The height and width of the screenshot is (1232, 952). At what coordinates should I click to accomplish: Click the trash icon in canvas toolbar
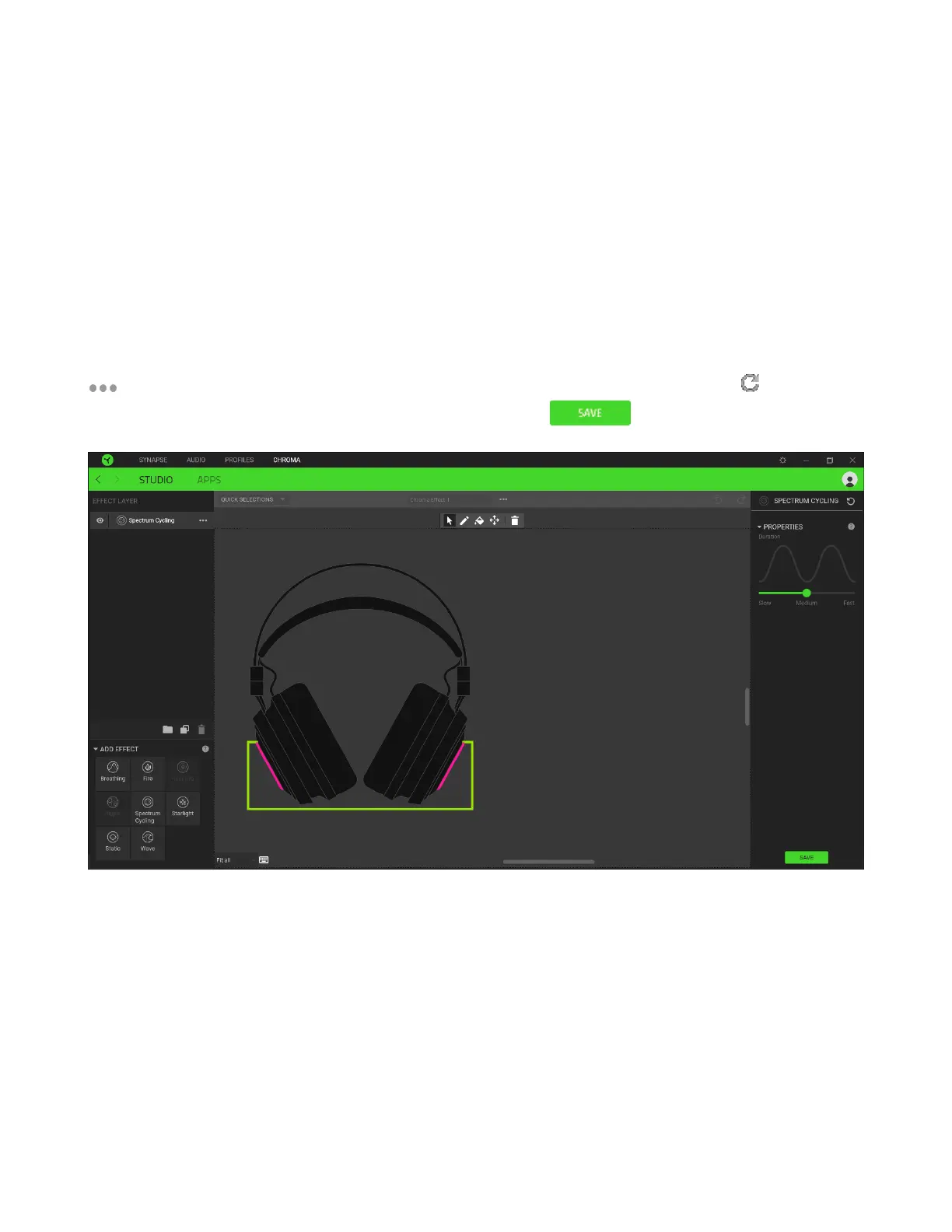tap(515, 520)
